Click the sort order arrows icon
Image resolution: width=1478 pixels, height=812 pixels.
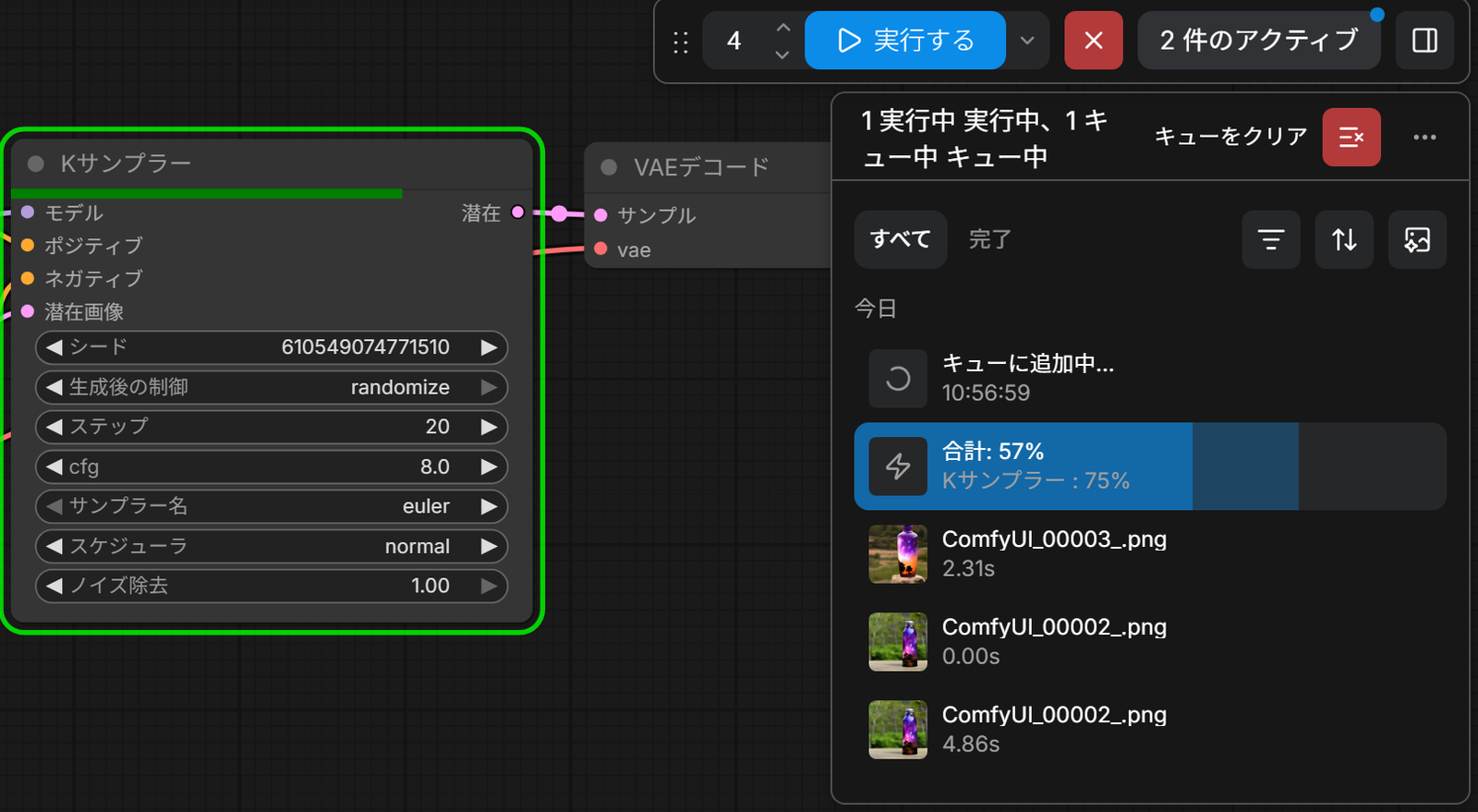point(1344,239)
